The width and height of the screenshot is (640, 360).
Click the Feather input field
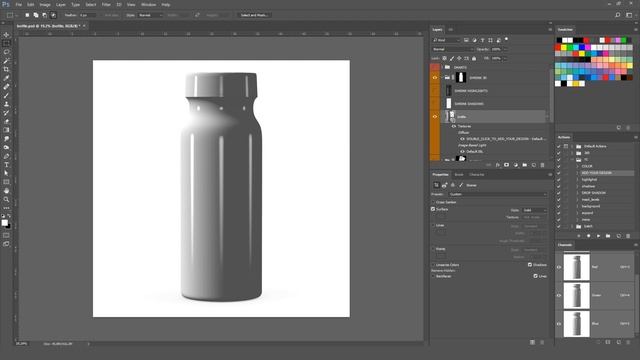click(x=87, y=15)
